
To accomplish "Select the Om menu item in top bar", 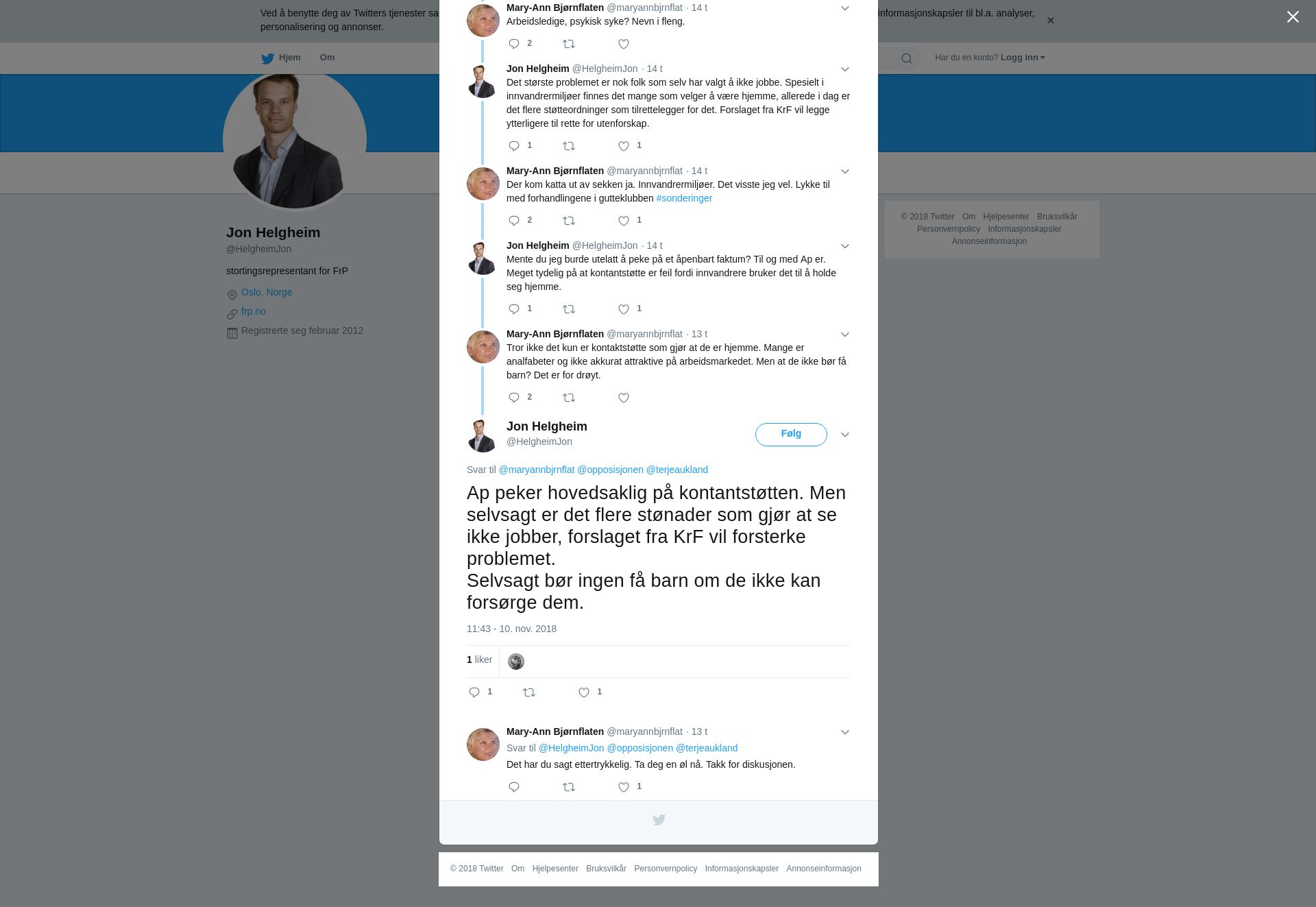I will tap(328, 58).
